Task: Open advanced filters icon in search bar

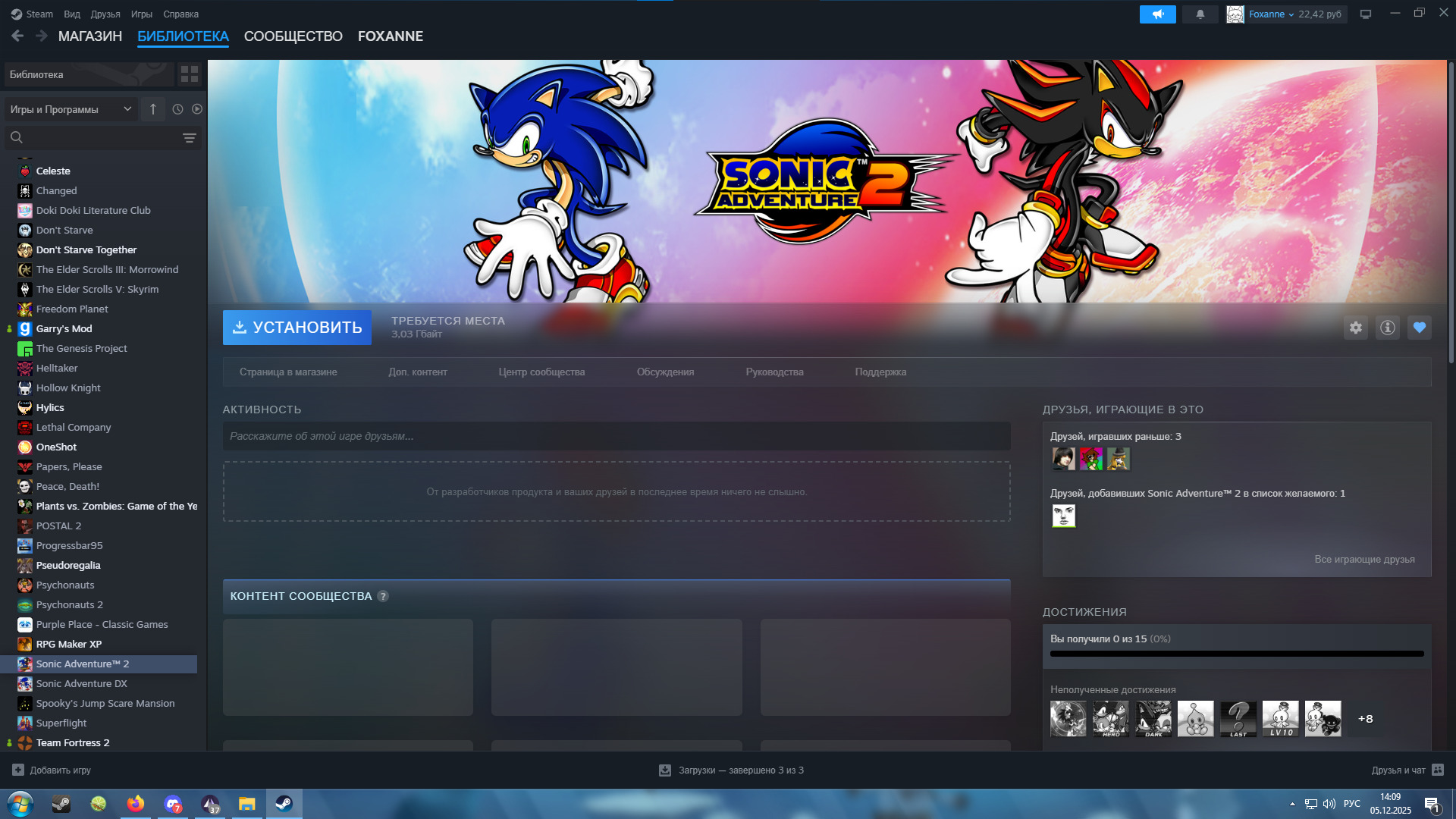Action: tap(189, 138)
